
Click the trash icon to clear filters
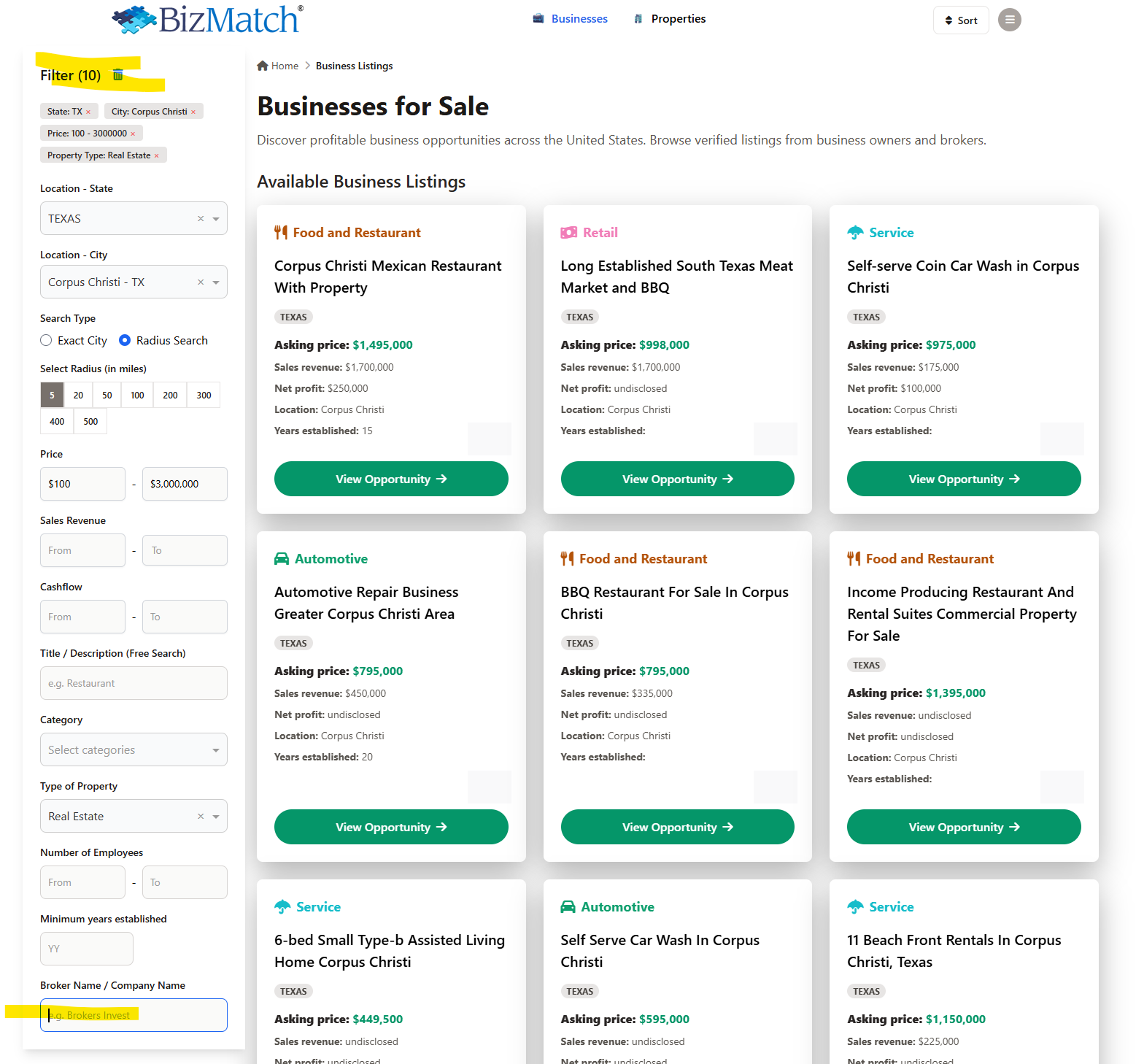coord(117,75)
